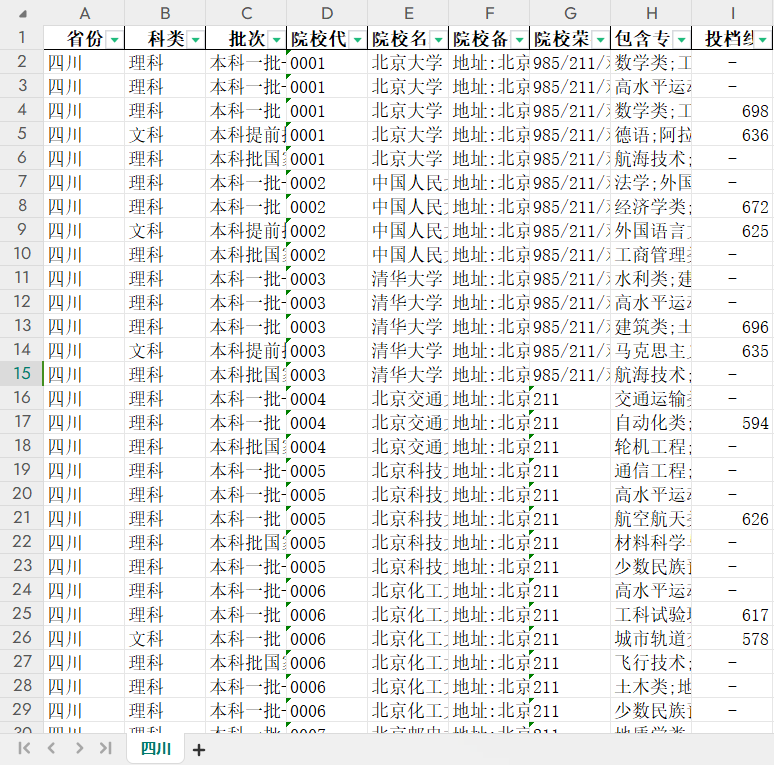Click 本科批国 batch cell in row 18

point(246,446)
